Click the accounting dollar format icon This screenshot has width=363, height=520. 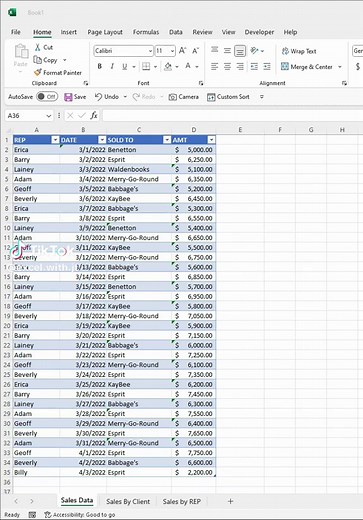pyautogui.click(x=357, y=66)
